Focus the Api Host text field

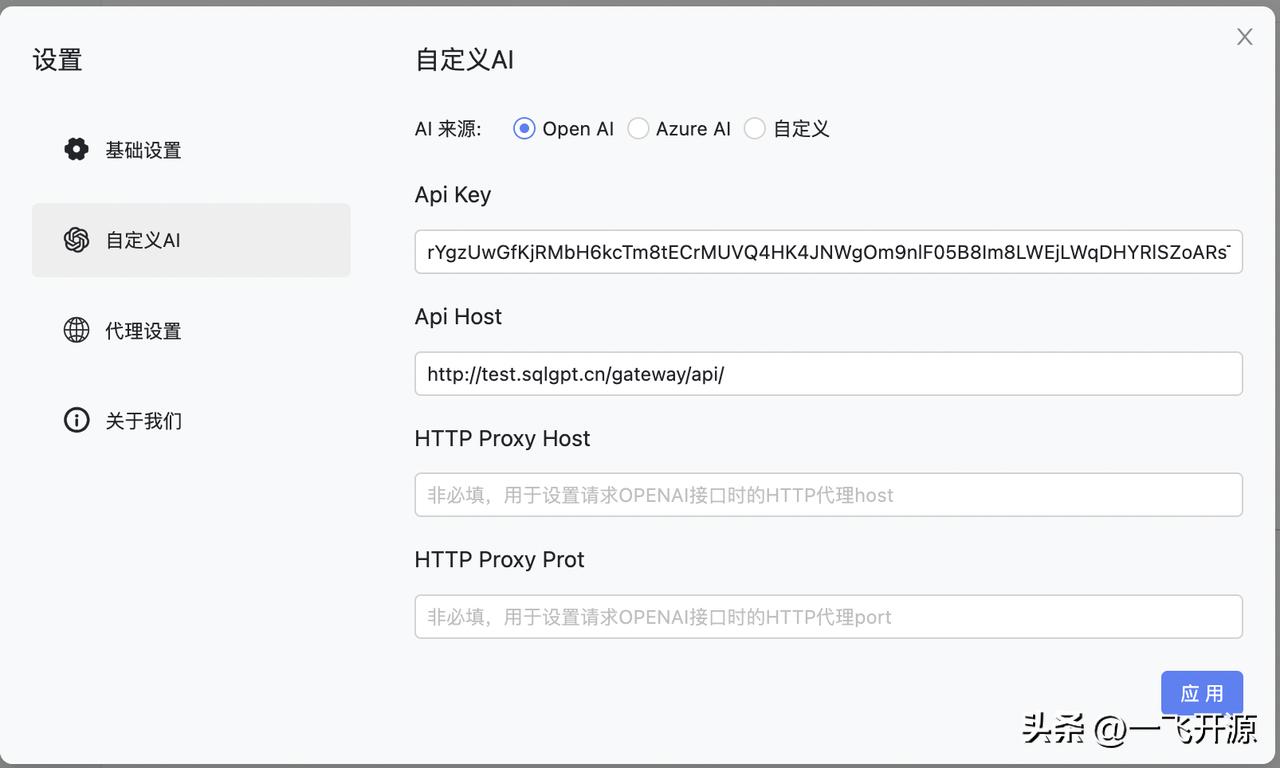(828, 374)
